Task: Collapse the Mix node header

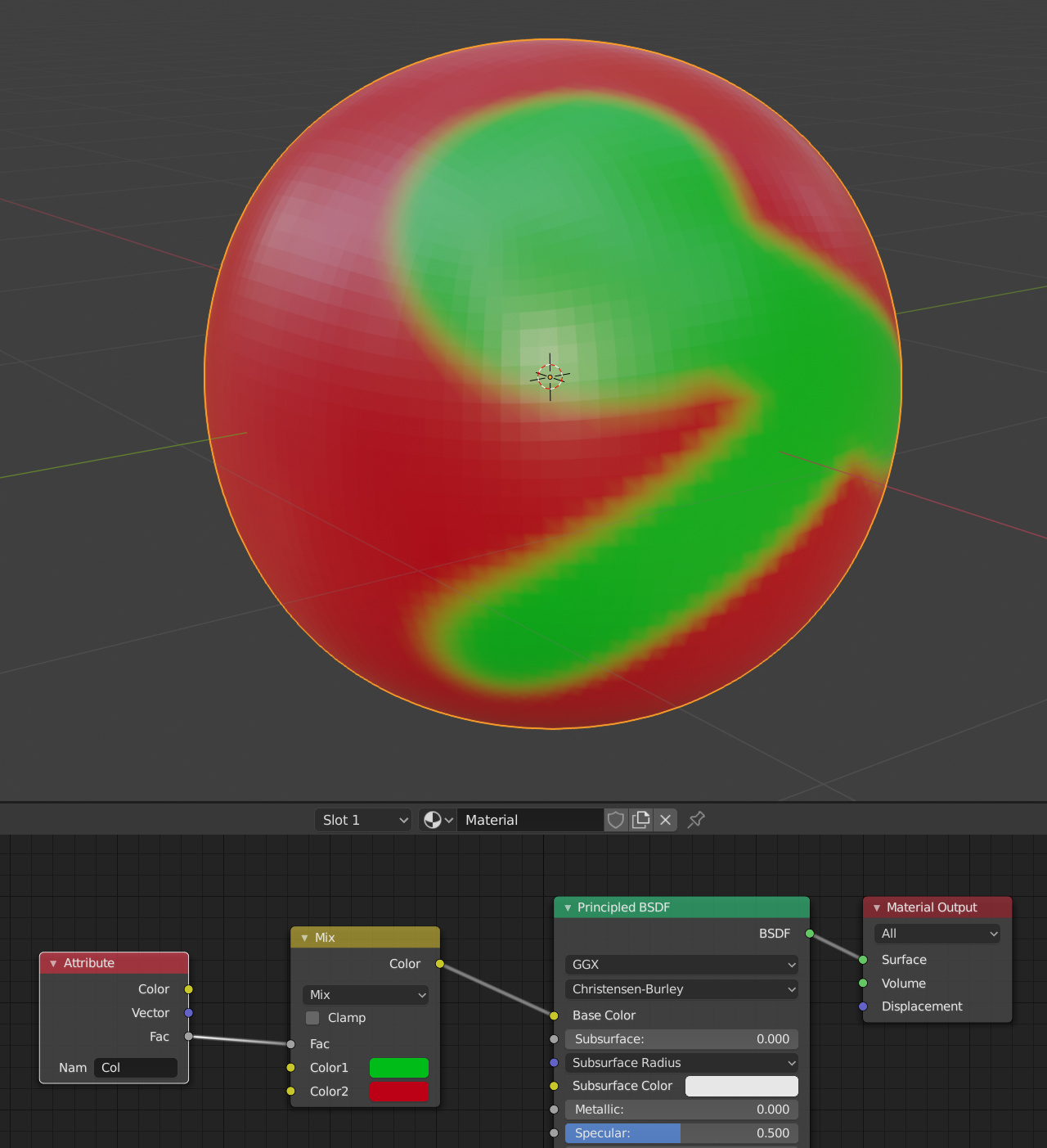Action: (x=303, y=938)
